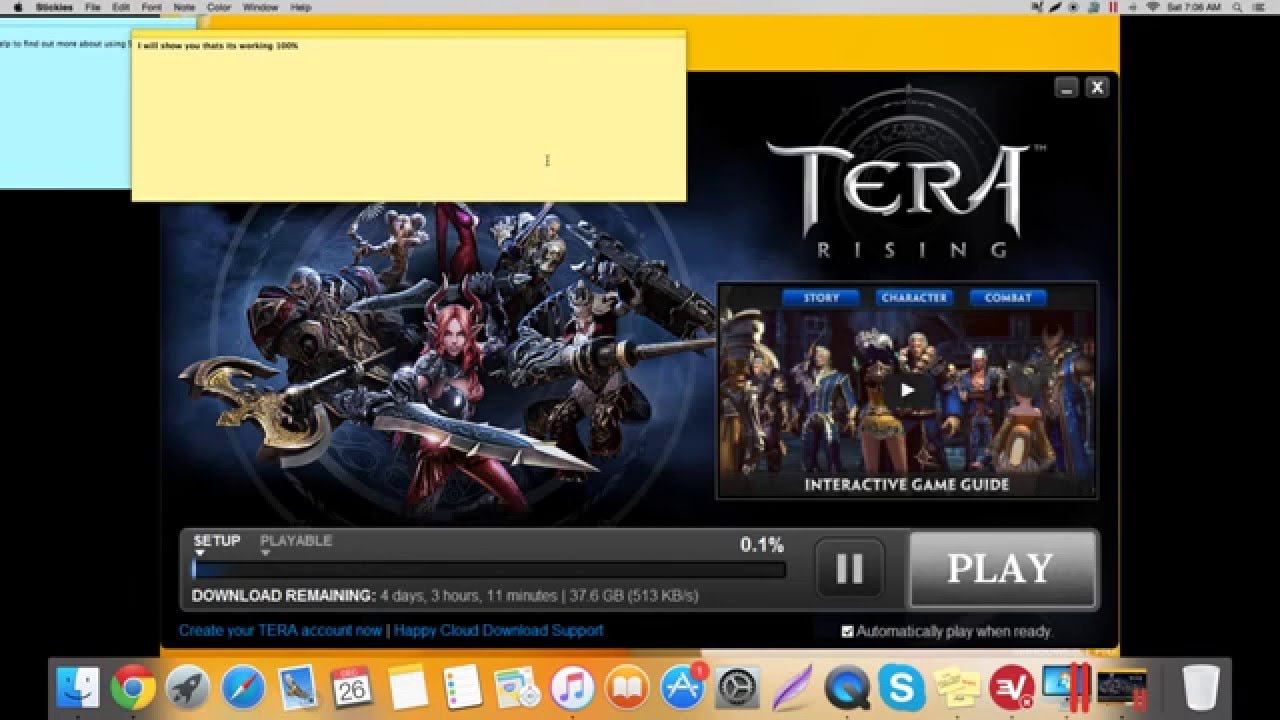Open Calendar showing 26 in dock
The height and width of the screenshot is (720, 1280).
352,687
